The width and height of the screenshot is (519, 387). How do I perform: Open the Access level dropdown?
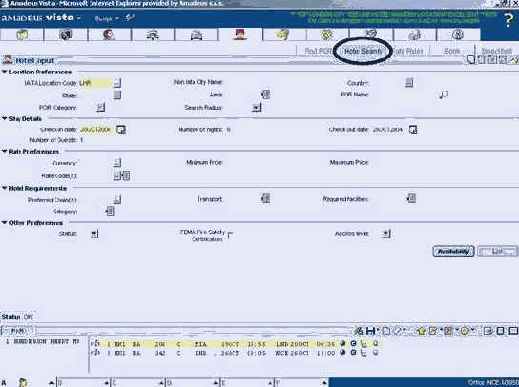tap(386, 234)
